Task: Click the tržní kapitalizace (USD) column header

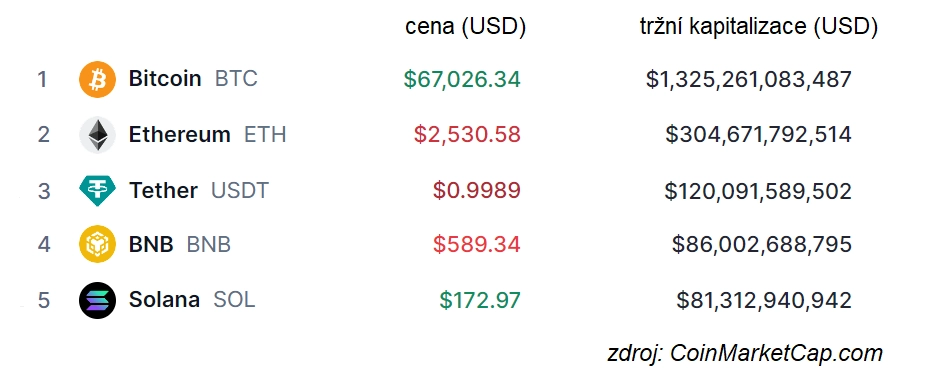Action: point(759,27)
